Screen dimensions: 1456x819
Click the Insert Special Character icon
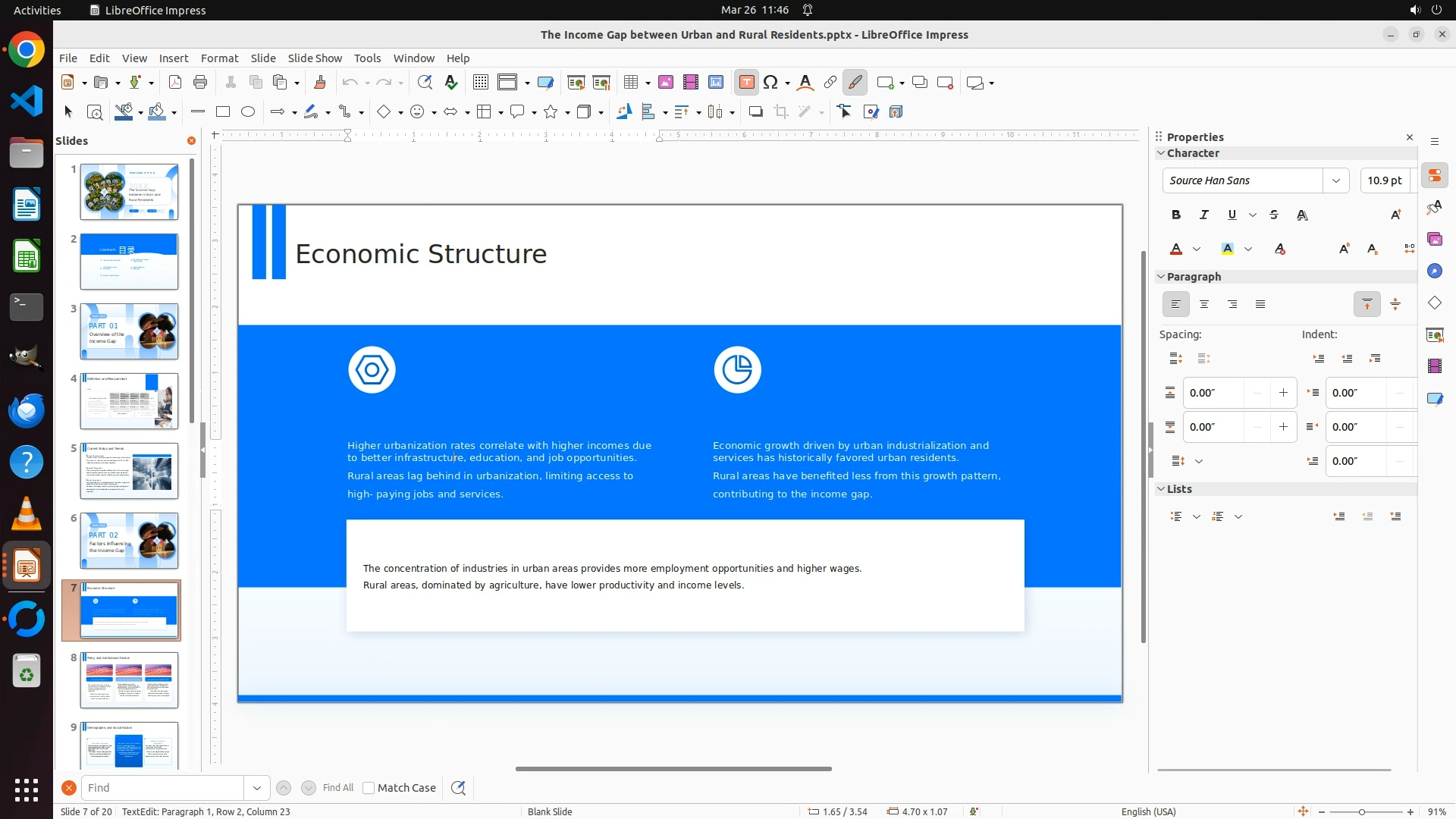(771, 83)
